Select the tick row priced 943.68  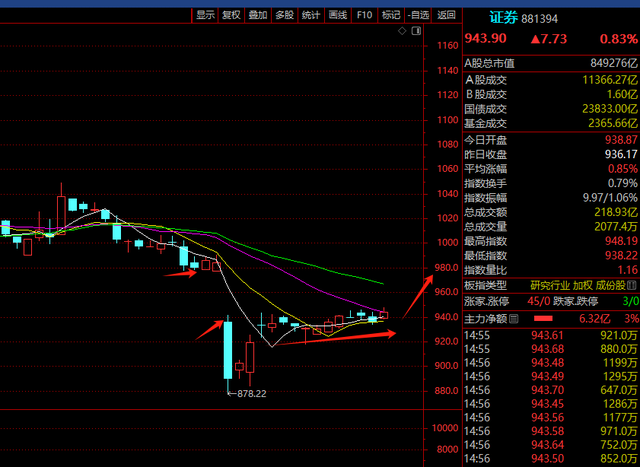pyautogui.click(x=551, y=349)
